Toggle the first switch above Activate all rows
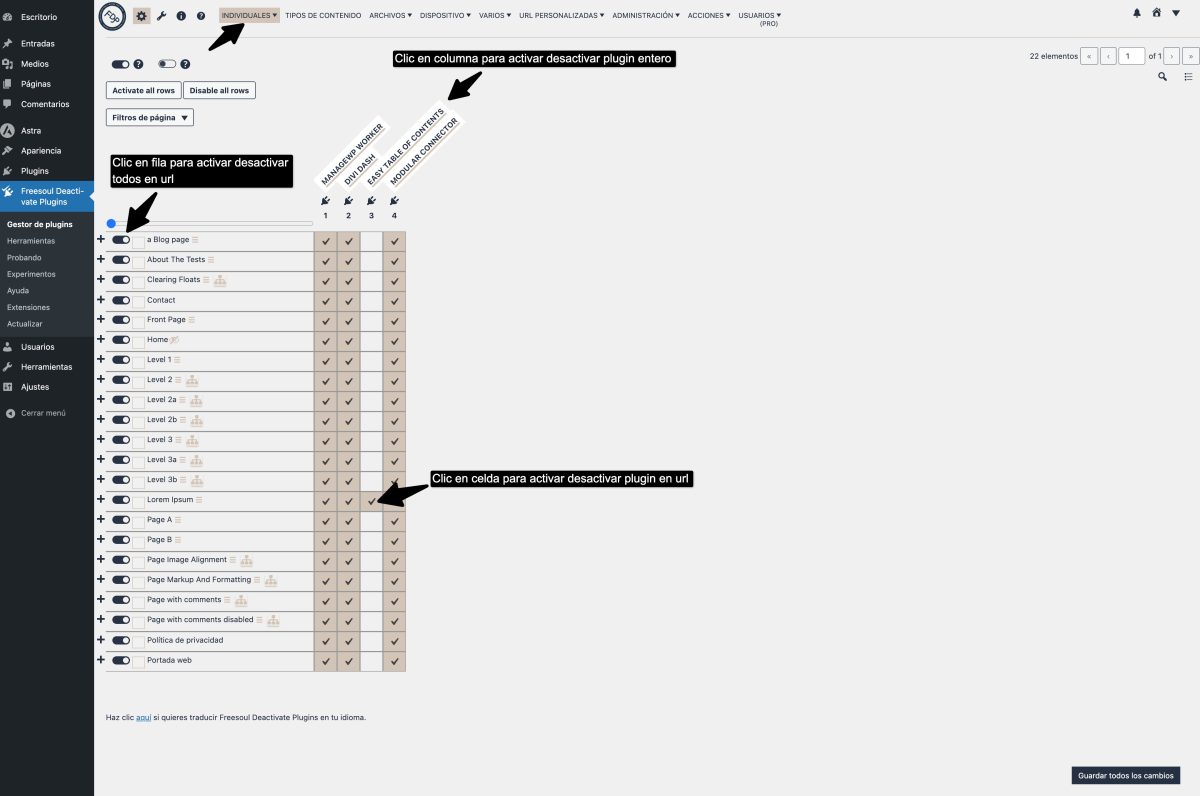 pyautogui.click(x=120, y=64)
